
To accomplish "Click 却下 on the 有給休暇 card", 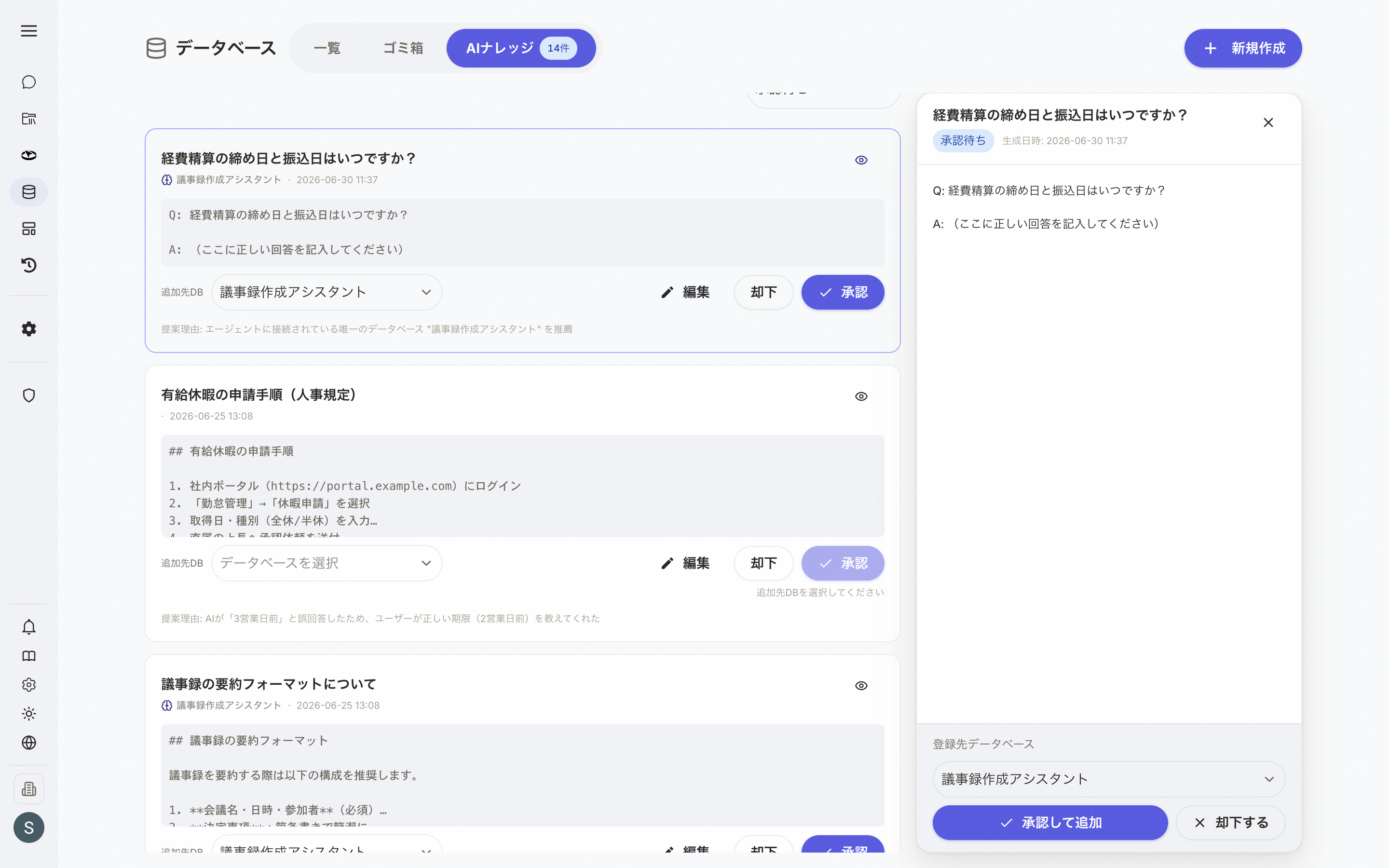I will pyautogui.click(x=763, y=563).
